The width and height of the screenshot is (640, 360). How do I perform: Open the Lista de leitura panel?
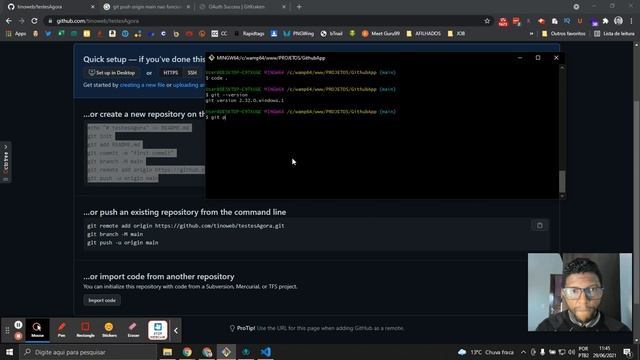tap(614, 34)
